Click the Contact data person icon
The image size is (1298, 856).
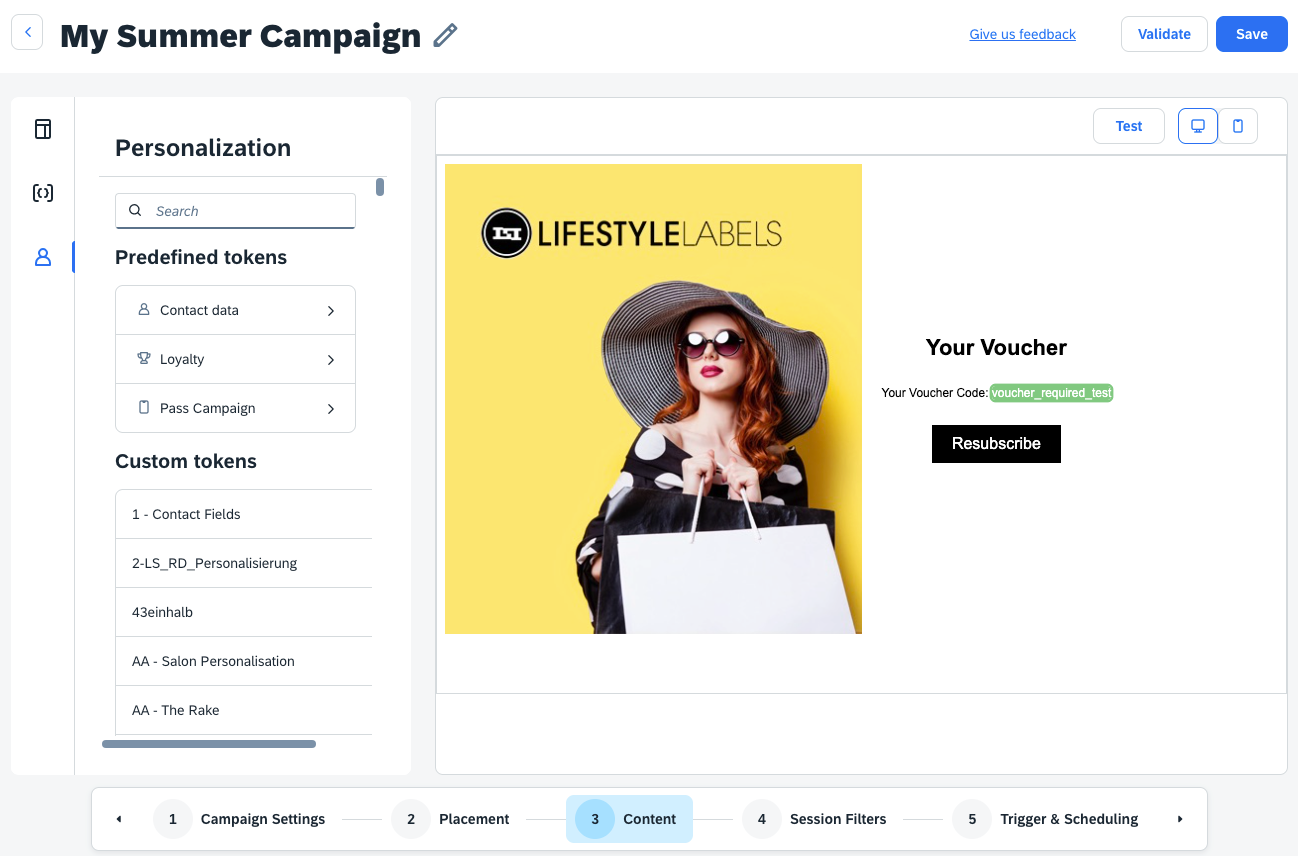144,310
